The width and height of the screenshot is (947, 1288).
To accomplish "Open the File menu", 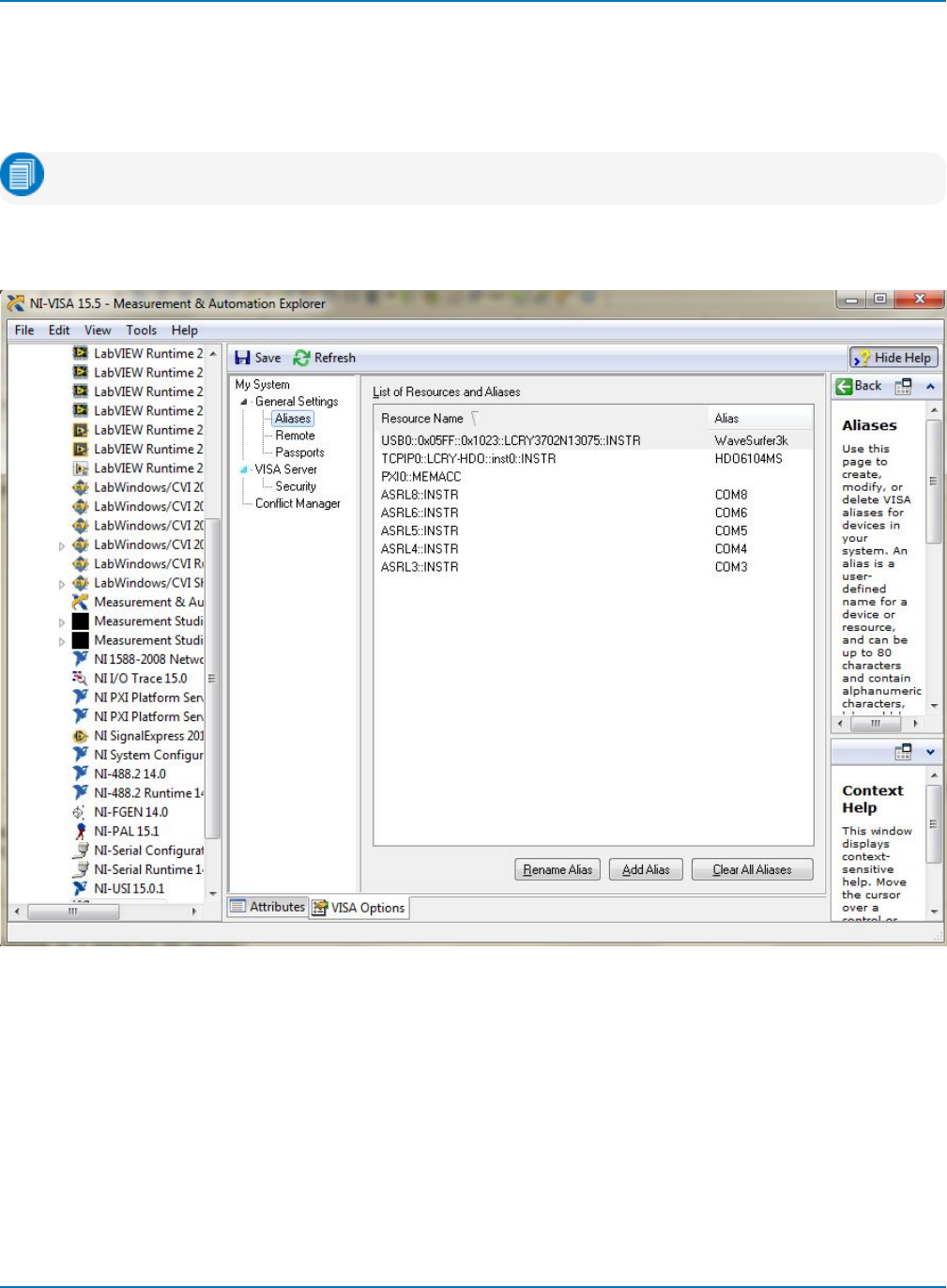I will click(24, 330).
